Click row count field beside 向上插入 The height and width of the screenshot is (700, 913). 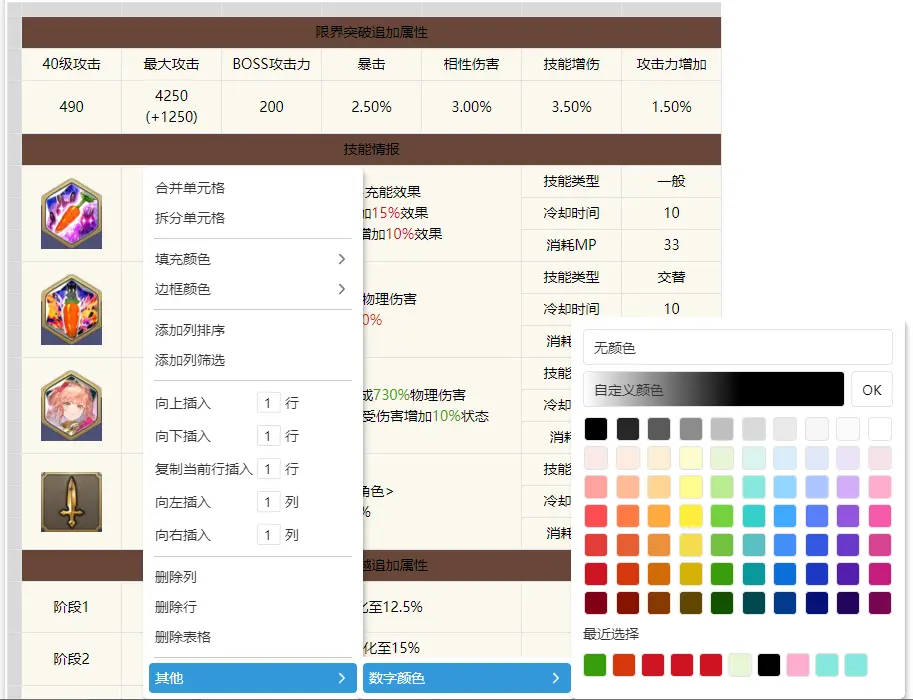[268, 403]
